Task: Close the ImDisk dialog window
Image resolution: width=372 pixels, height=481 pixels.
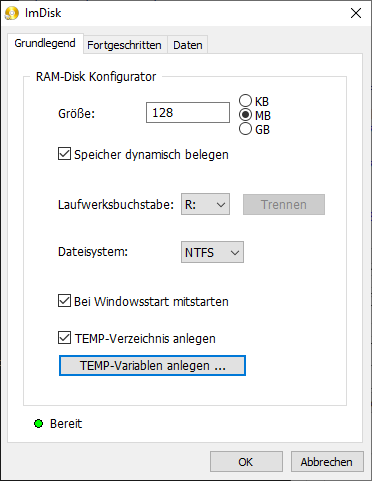Action: point(356,13)
